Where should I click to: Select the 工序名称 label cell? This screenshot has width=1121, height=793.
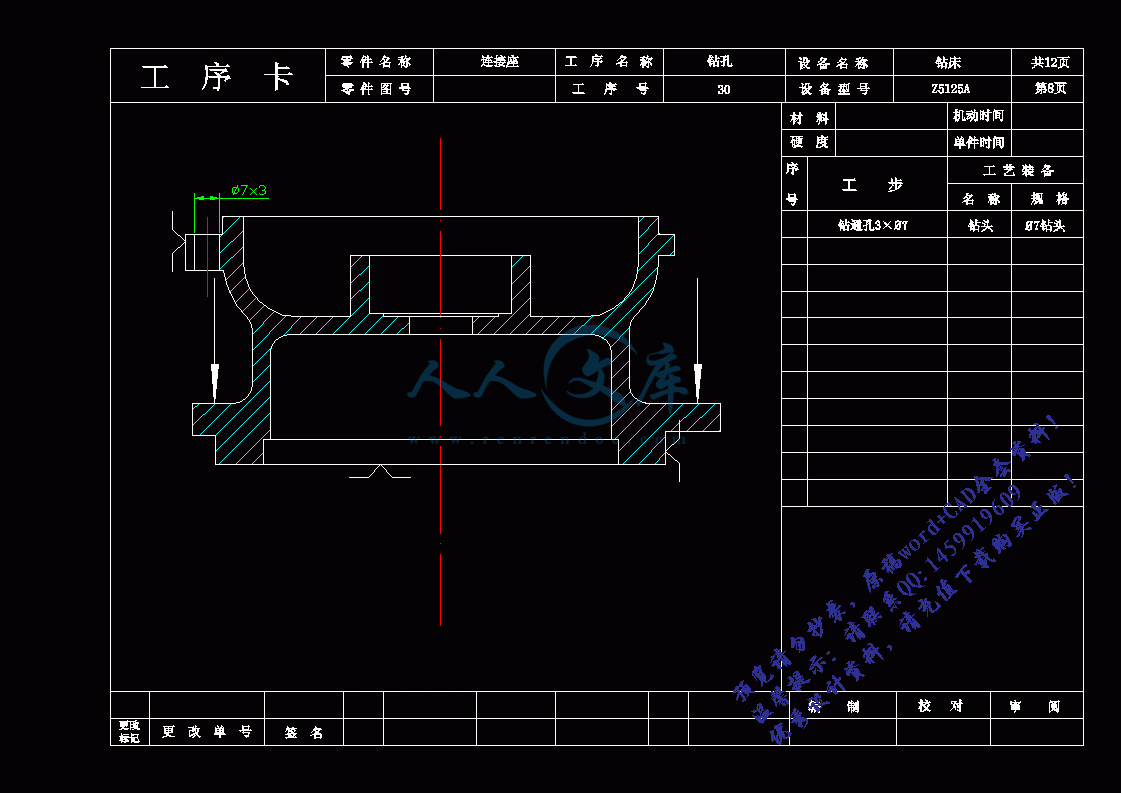point(609,62)
